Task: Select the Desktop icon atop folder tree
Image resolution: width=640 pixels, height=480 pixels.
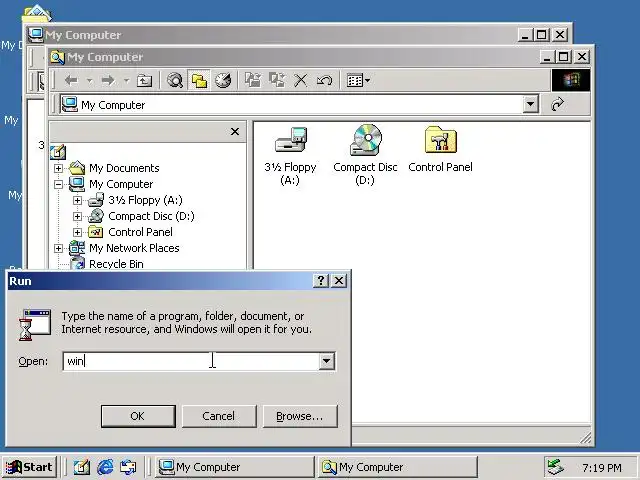Action: pyautogui.click(x=58, y=152)
